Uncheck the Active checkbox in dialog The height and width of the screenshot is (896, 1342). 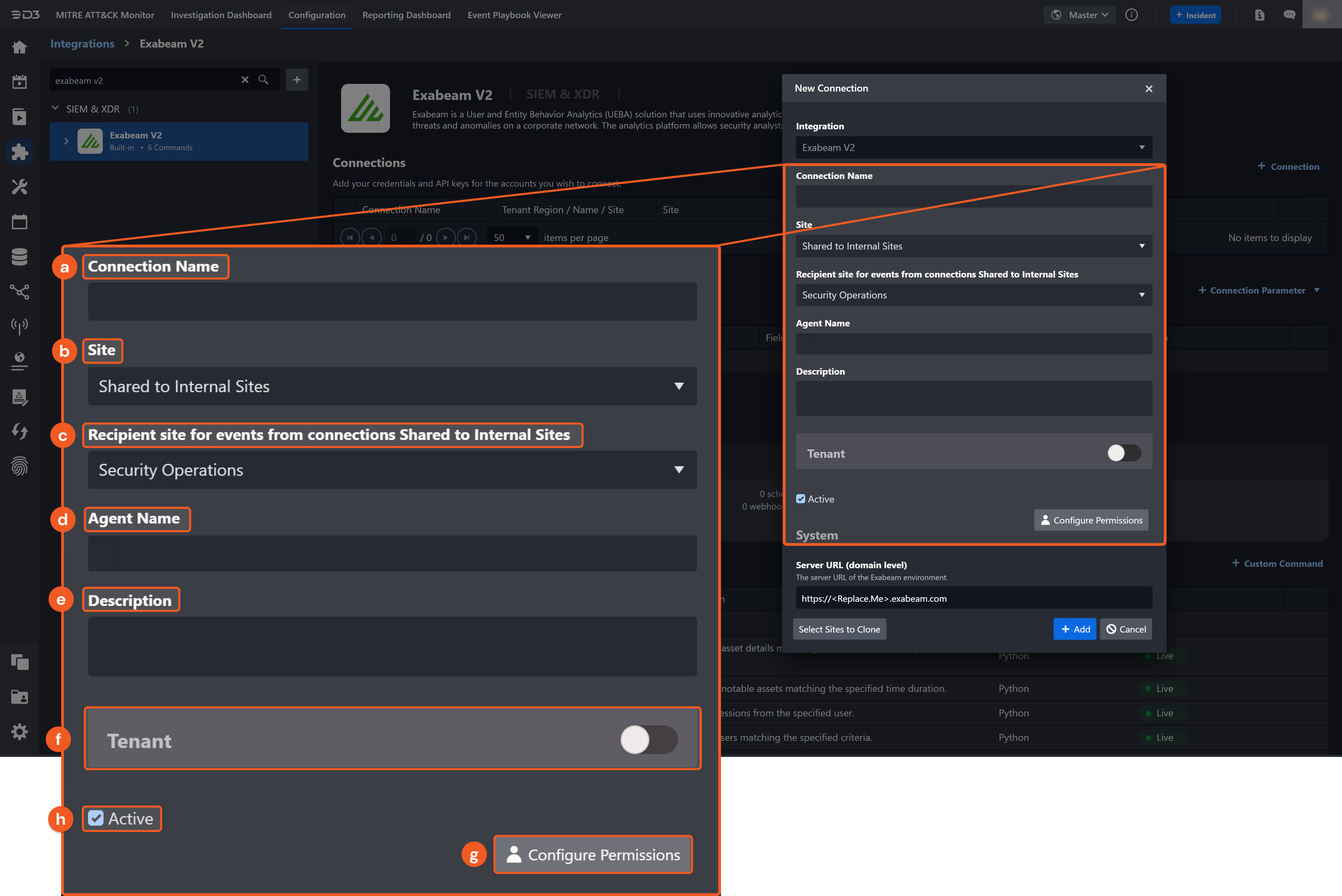[800, 499]
